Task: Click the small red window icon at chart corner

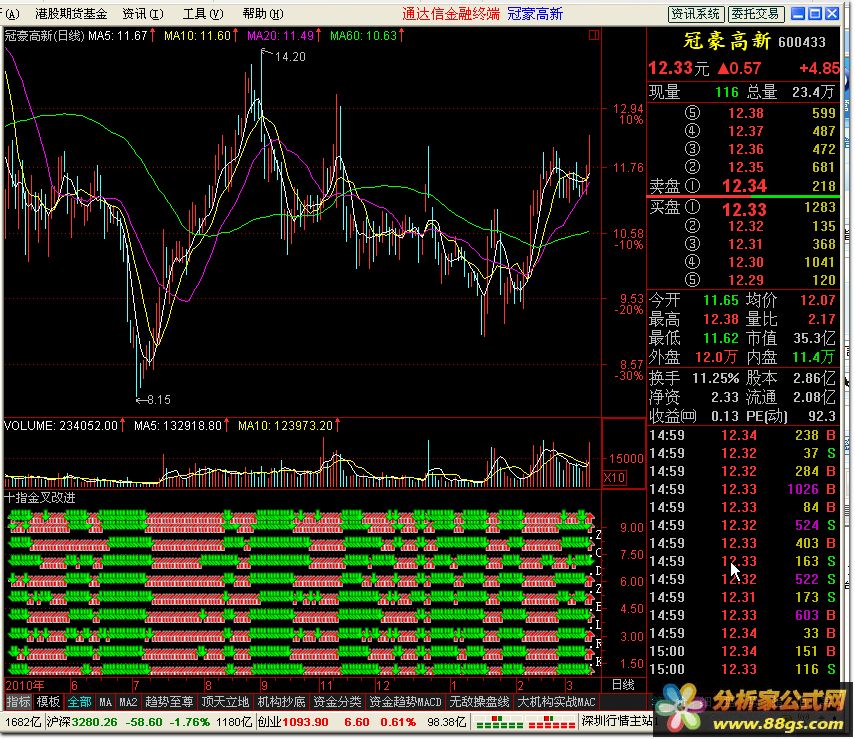Action: pos(594,35)
